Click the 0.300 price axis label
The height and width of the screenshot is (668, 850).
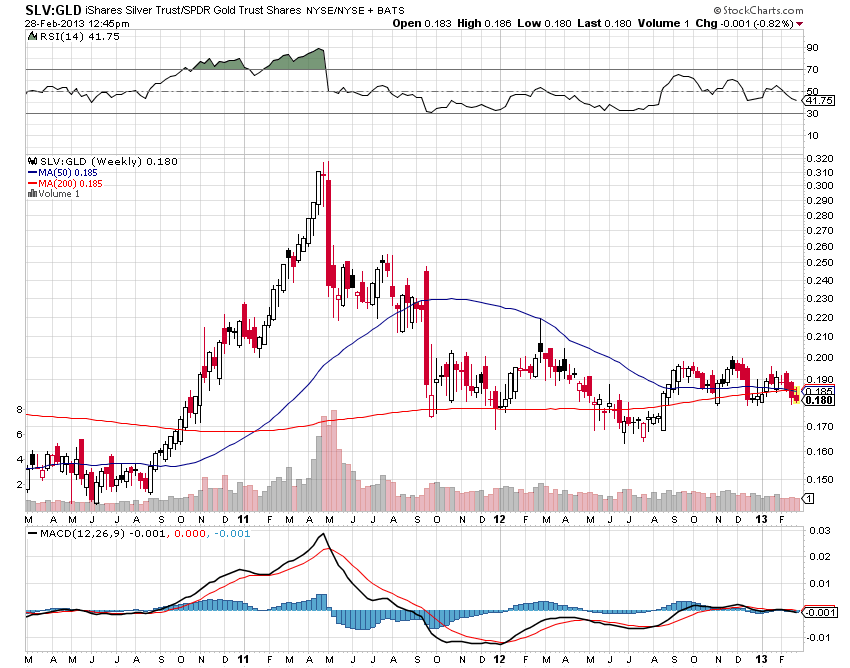[820, 185]
